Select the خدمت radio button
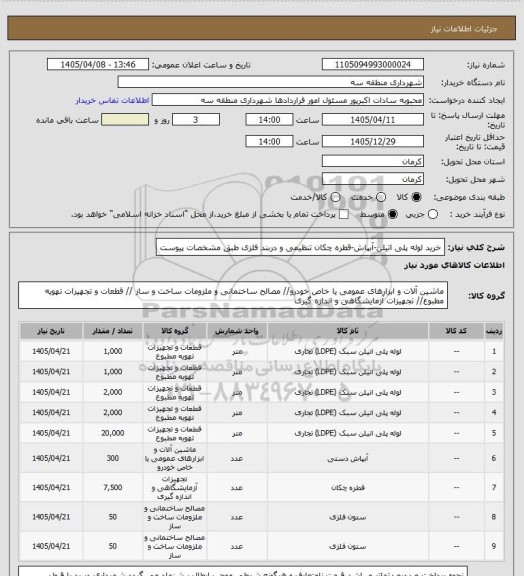The width and height of the screenshot is (524, 576). [381, 197]
